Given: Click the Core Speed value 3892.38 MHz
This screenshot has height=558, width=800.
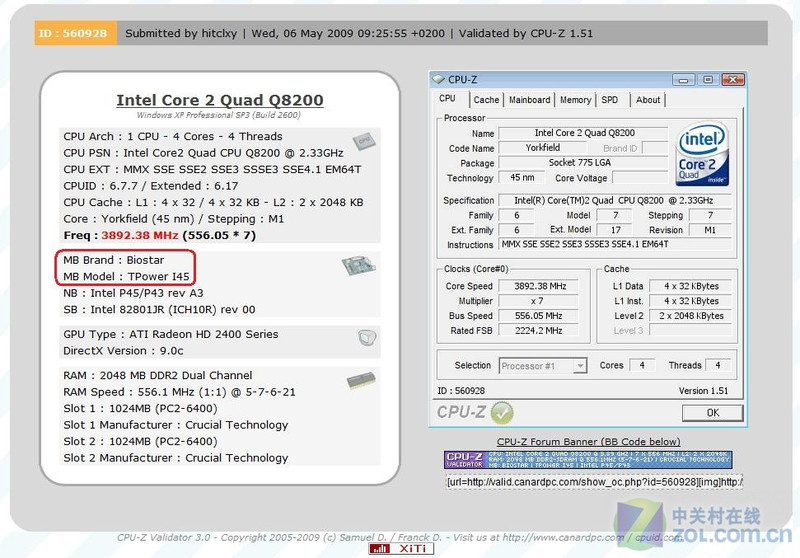Looking at the screenshot, I should (539, 286).
